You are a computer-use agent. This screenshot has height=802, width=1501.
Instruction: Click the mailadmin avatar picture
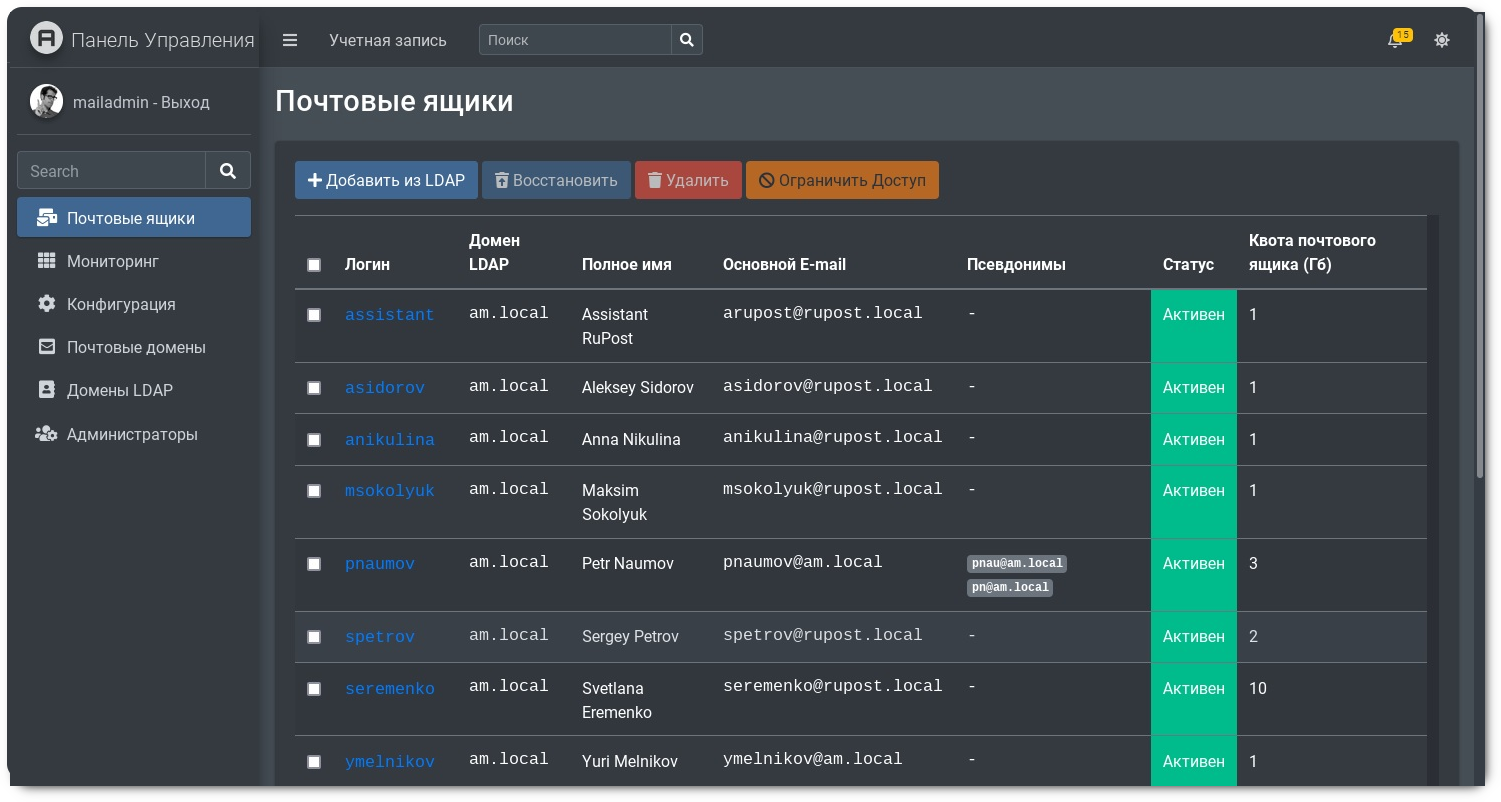(46, 102)
